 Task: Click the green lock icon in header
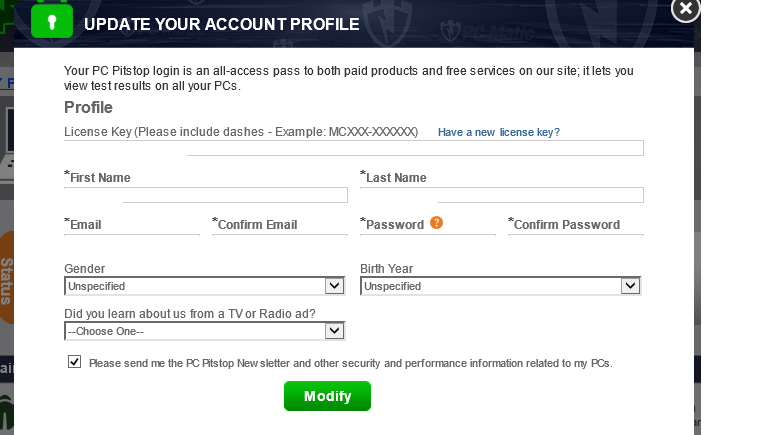52,21
